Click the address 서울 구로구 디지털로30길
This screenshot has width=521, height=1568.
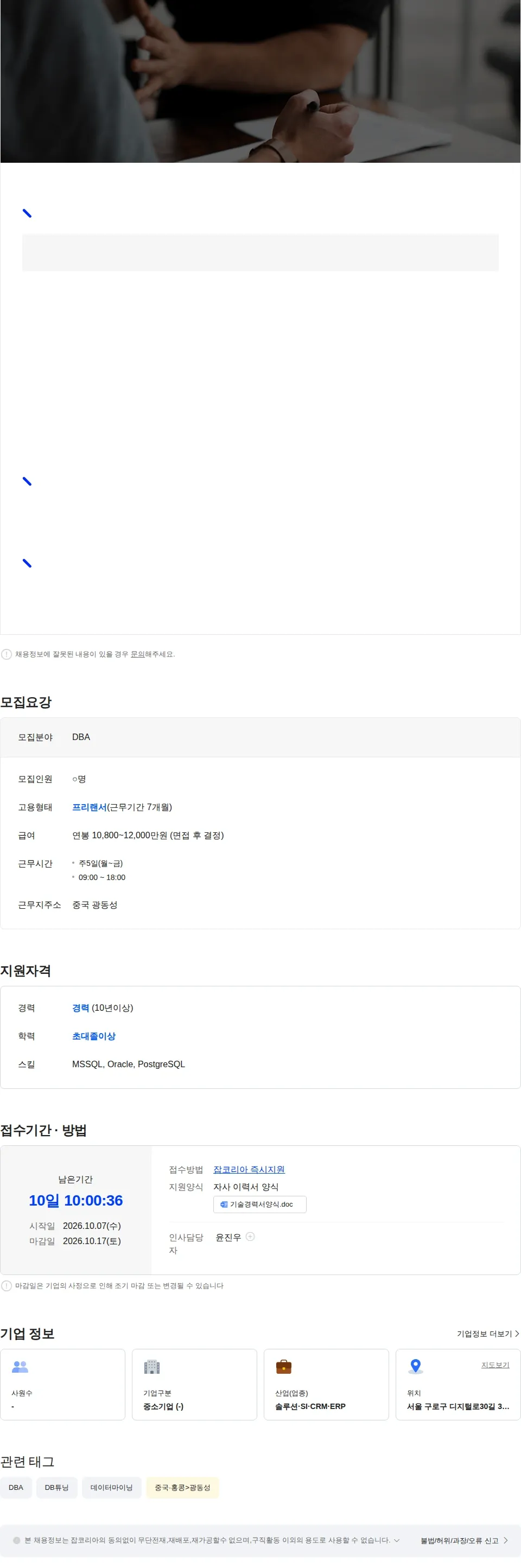tap(458, 1407)
